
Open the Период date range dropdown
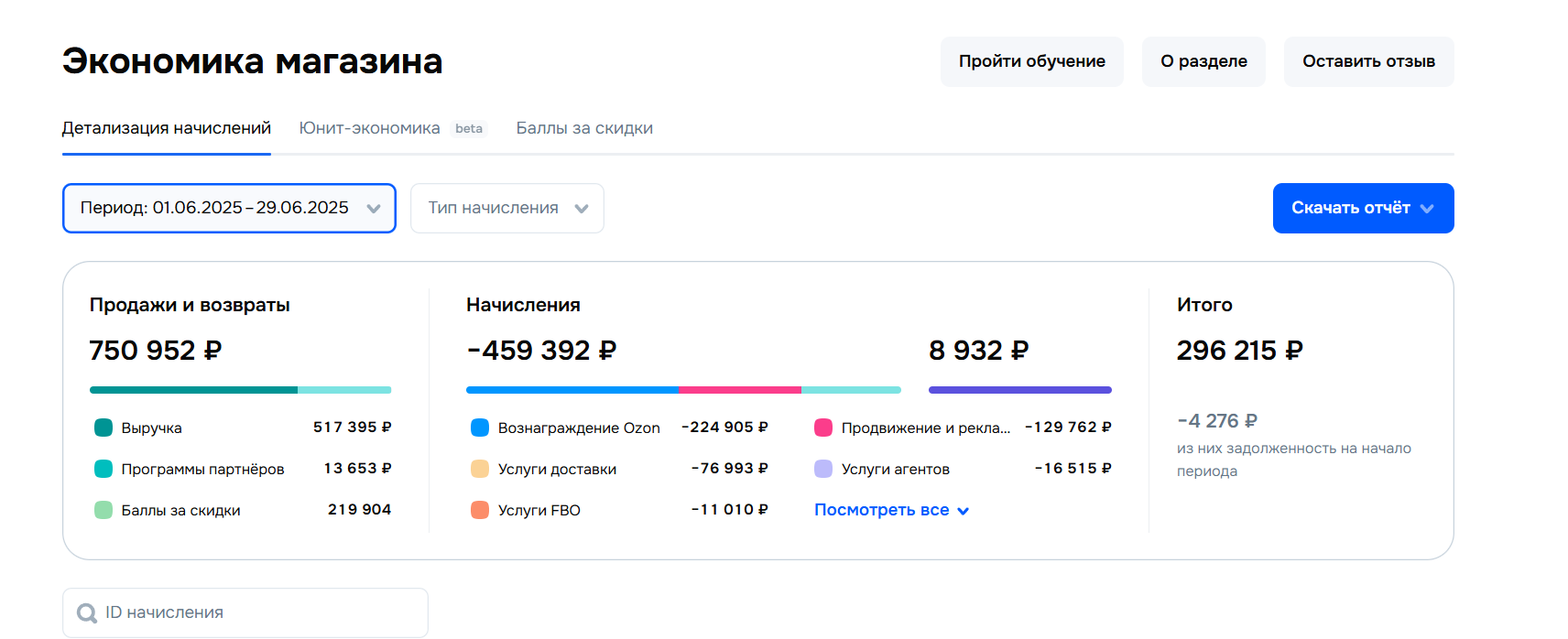(x=229, y=208)
